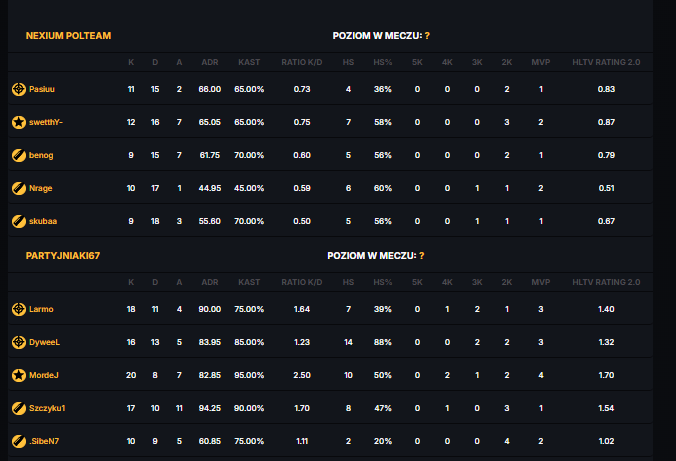Click the NEXIUM POLTEAM match level question mark
The width and height of the screenshot is (676, 461).
click(427, 36)
